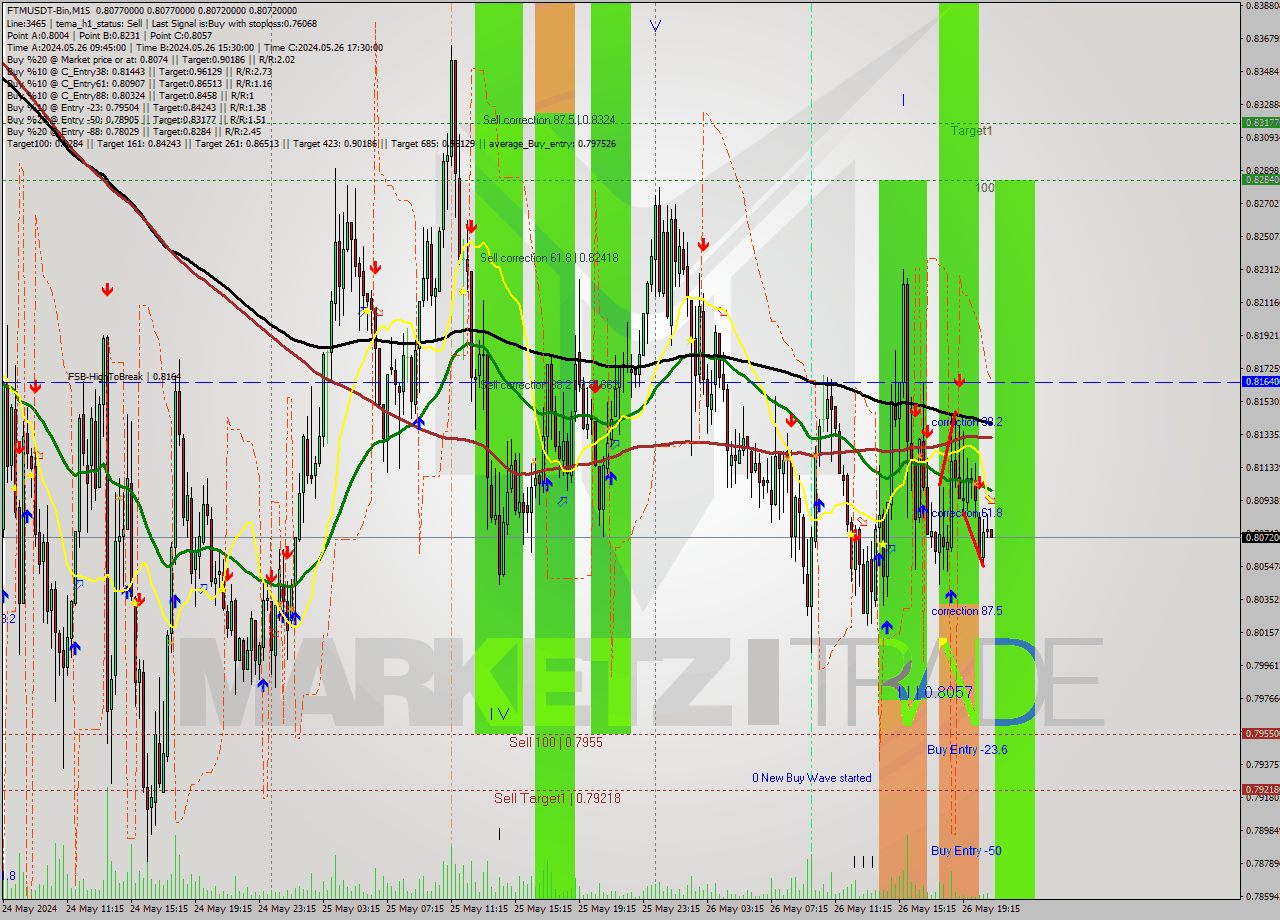Select the blue 'correction 38.2' label
Image resolution: width=1280 pixels, height=920 pixels.
(966, 422)
